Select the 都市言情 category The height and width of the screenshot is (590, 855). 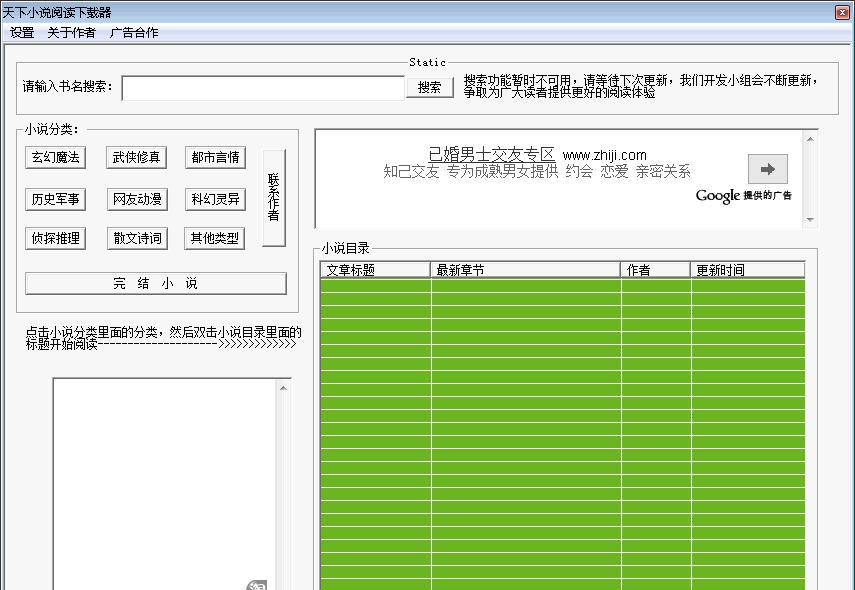tap(215, 158)
